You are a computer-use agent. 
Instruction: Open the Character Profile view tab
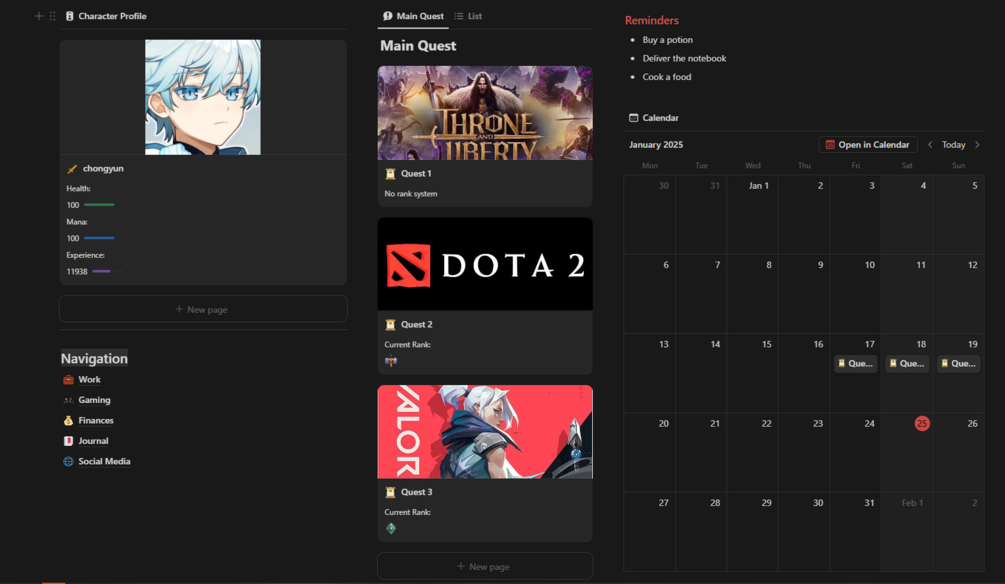[x=106, y=16]
